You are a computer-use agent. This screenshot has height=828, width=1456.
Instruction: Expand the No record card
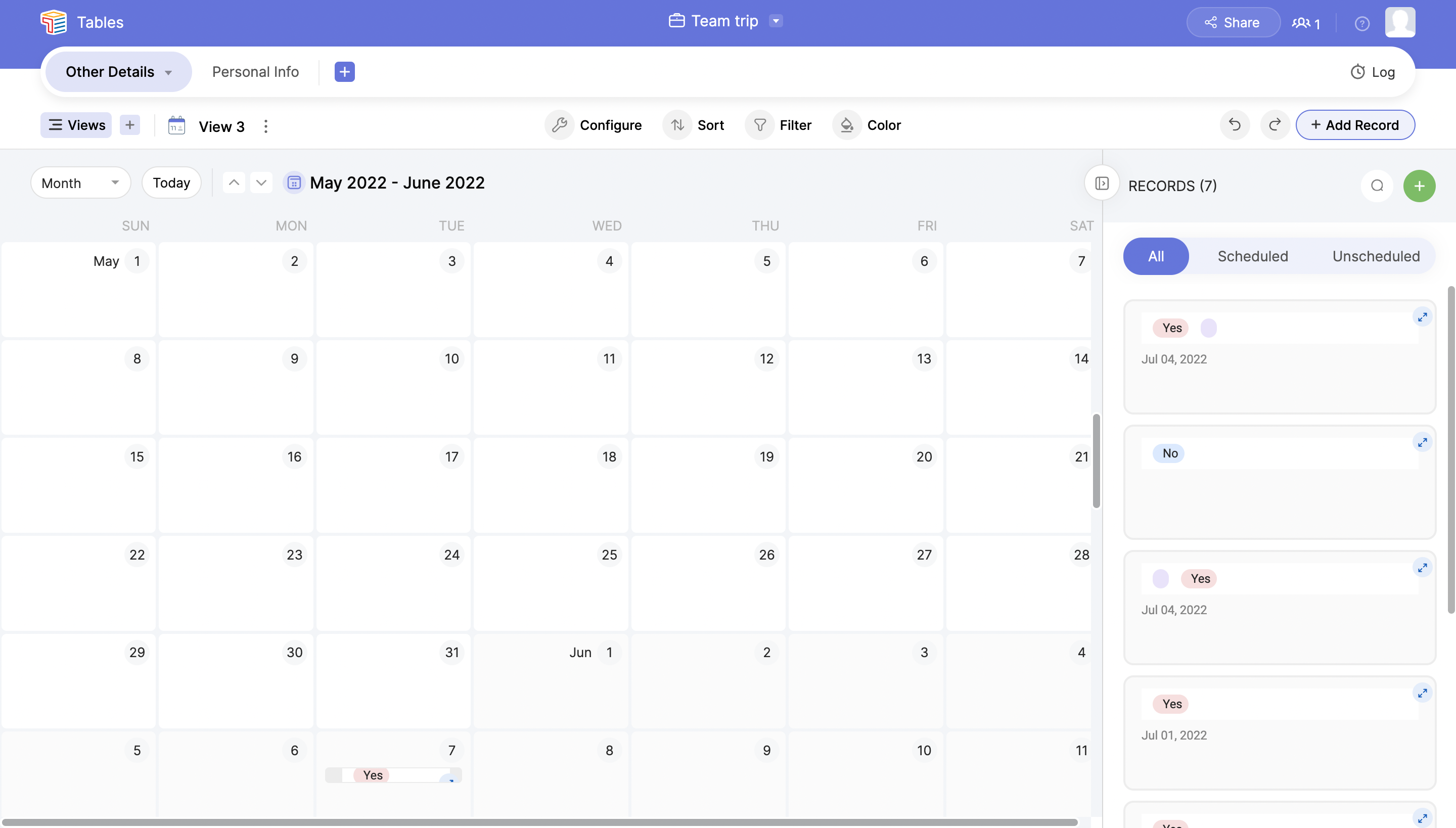tap(1422, 442)
